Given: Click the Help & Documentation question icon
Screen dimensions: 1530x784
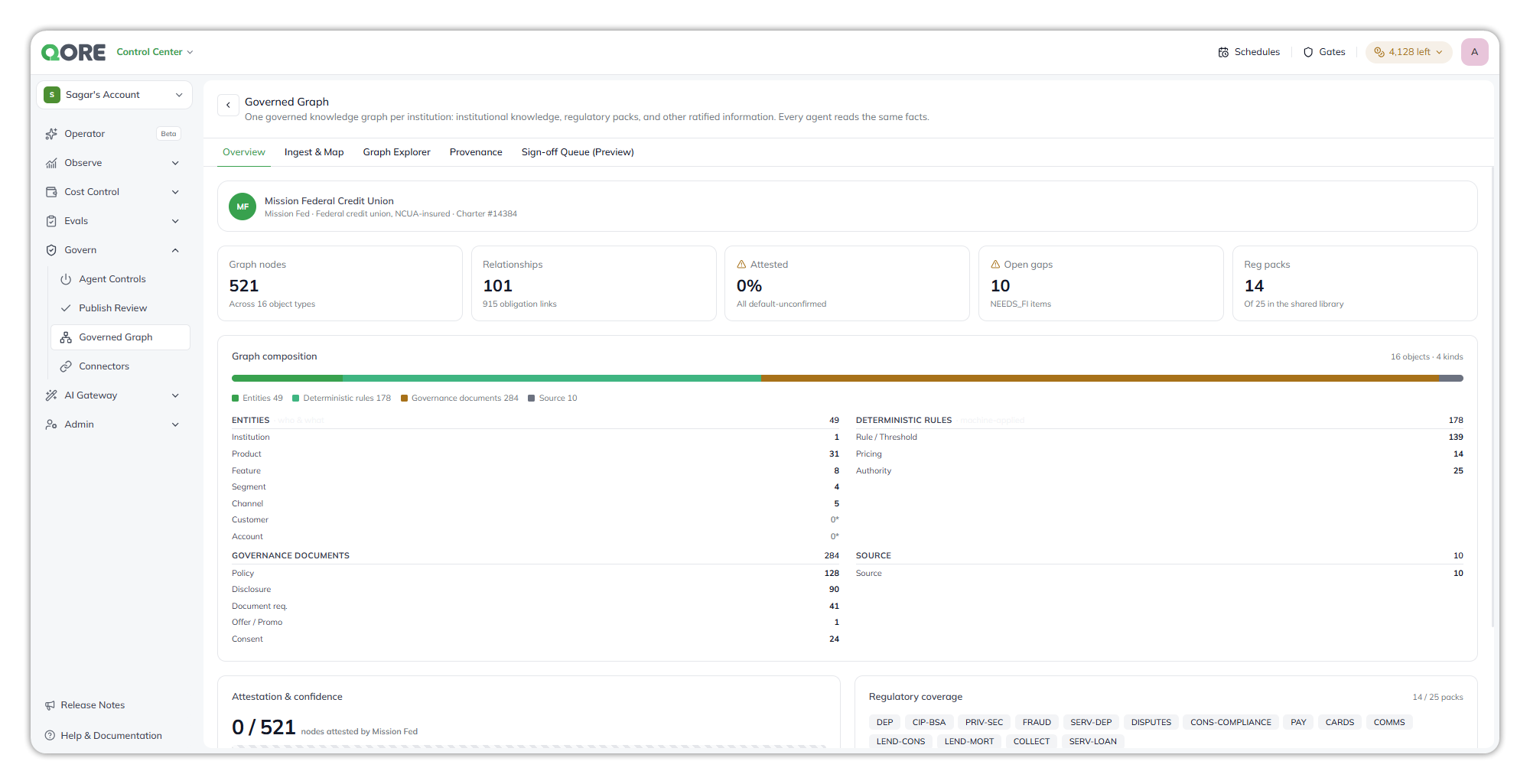Looking at the screenshot, I should coord(50,736).
